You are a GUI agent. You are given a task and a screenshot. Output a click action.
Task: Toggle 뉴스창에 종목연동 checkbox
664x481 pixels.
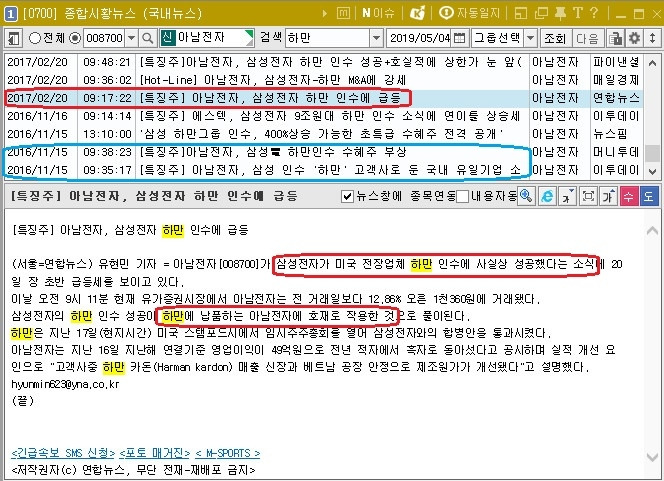[347, 196]
